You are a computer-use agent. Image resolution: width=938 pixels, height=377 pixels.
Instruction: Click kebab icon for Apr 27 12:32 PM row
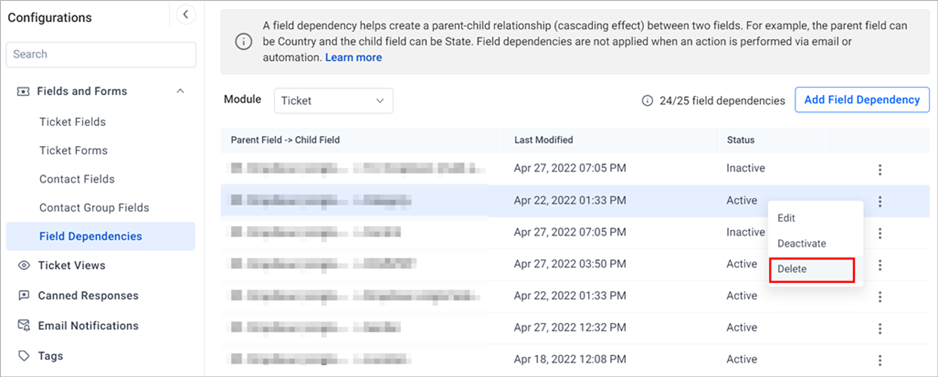pos(879,328)
